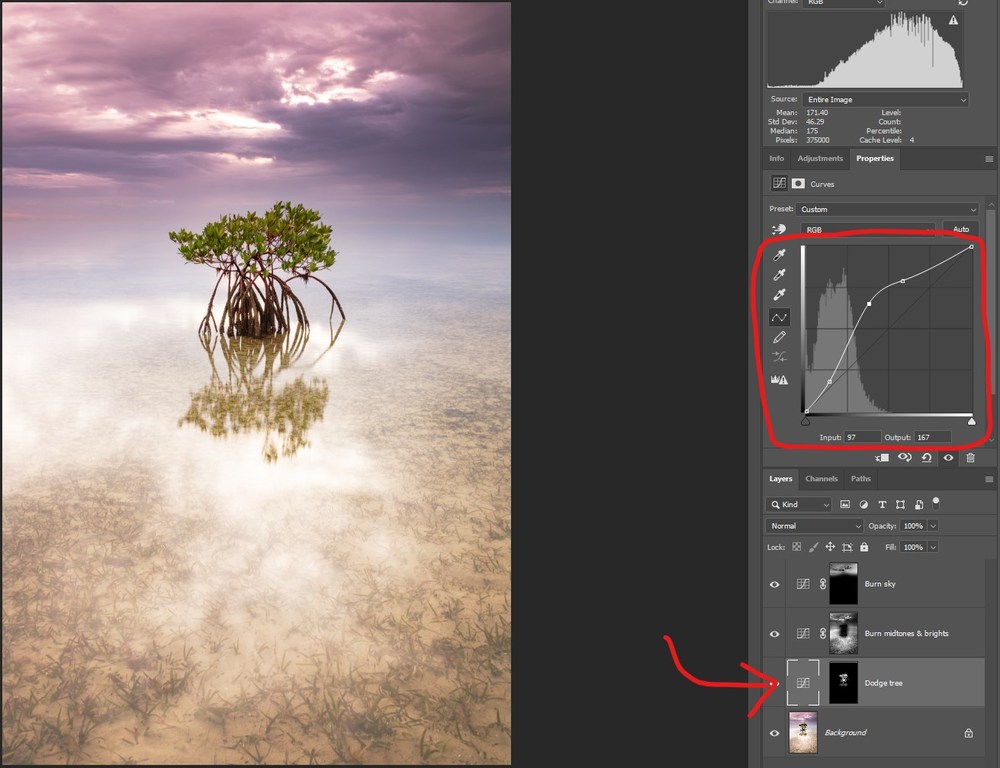Open the histogram Channel dropdown
Viewport: 1000px width, 768px height.
coord(844,3)
